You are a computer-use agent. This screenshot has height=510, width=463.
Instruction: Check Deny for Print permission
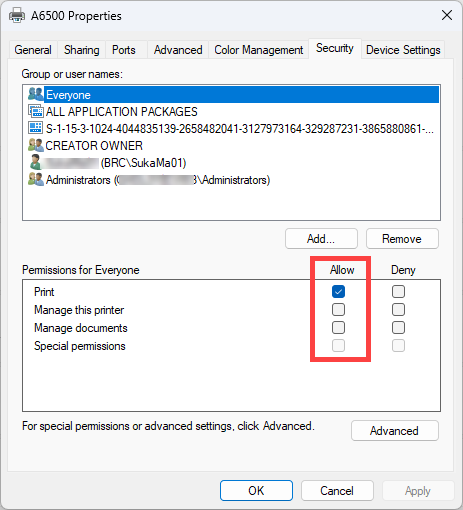coord(398,292)
